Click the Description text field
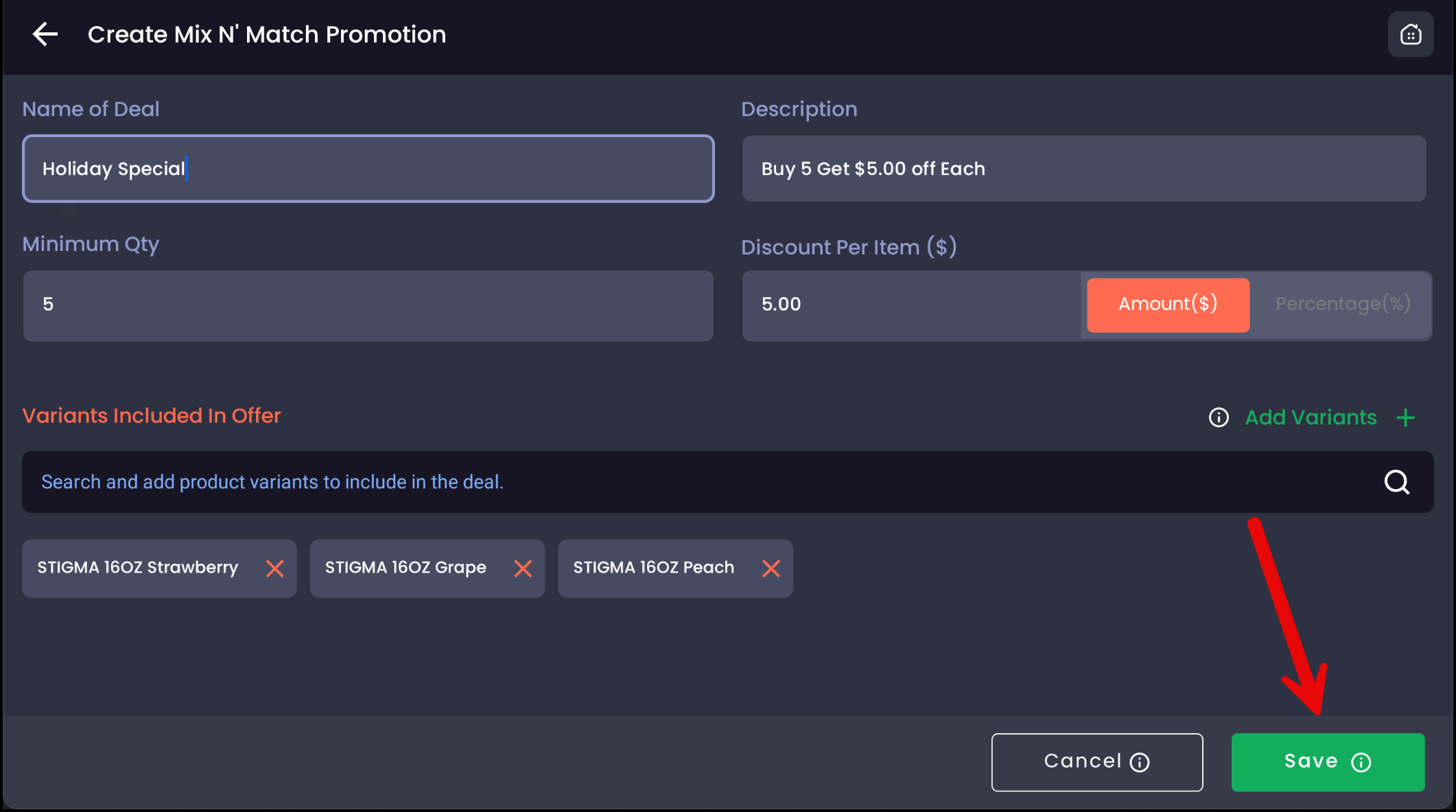The width and height of the screenshot is (1456, 812). [1084, 169]
